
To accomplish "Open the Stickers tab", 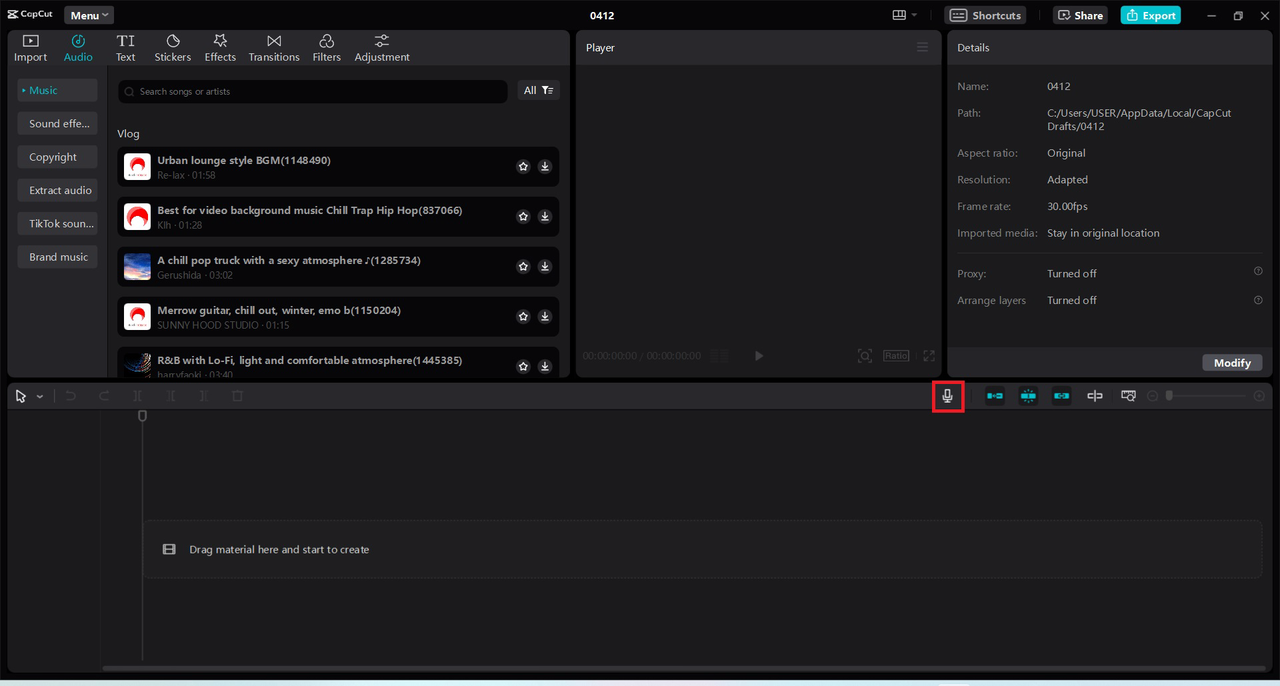I will pyautogui.click(x=172, y=48).
